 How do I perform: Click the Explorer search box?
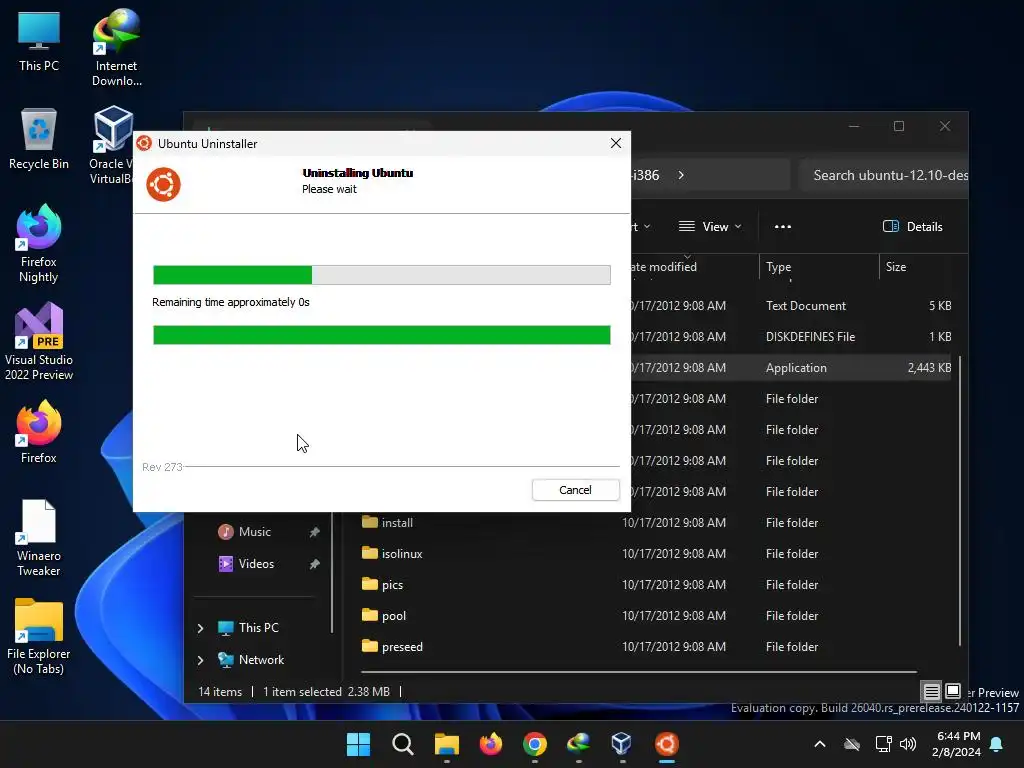tap(884, 175)
